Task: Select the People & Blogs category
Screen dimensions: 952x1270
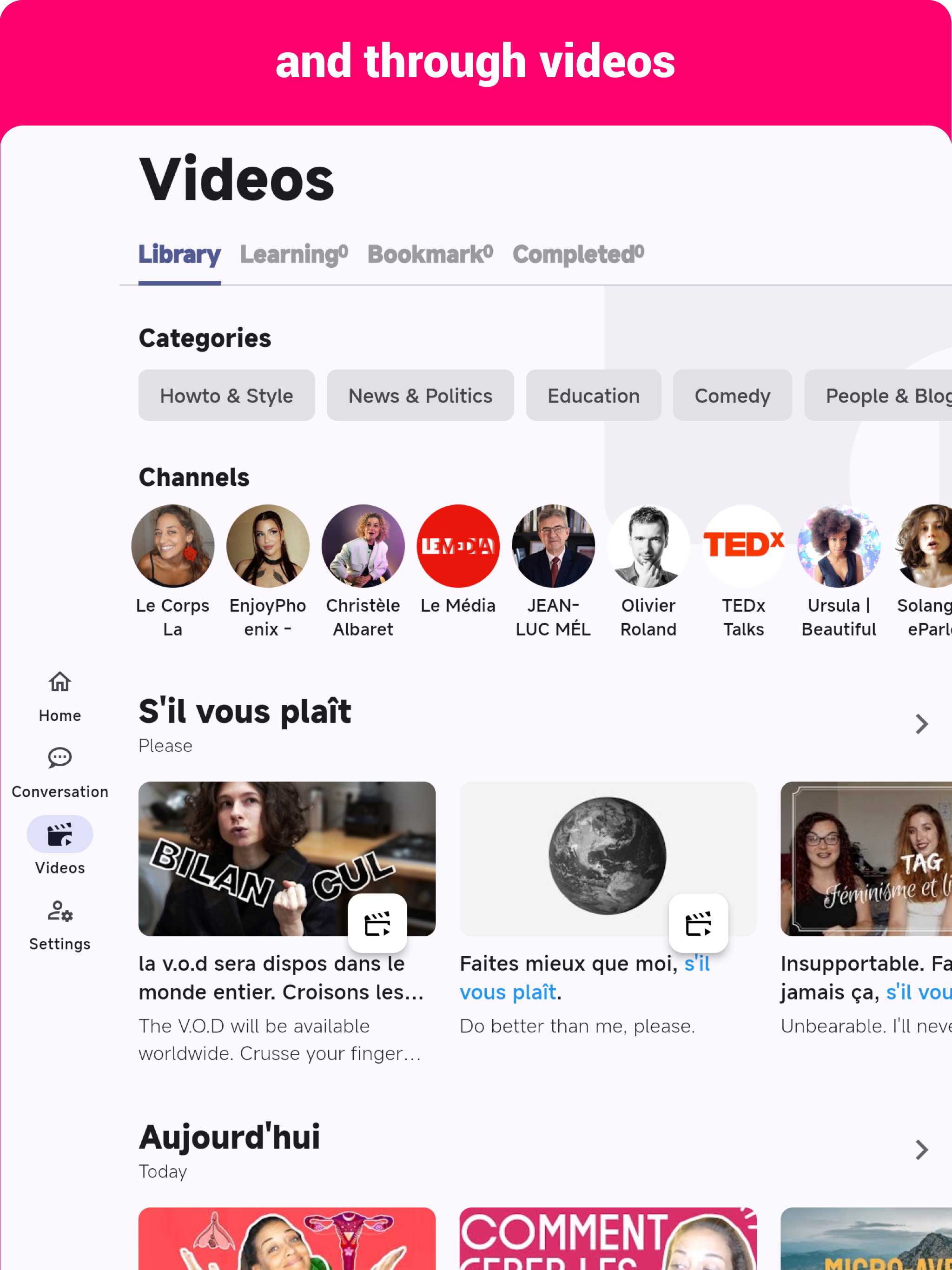Action: [x=878, y=396]
